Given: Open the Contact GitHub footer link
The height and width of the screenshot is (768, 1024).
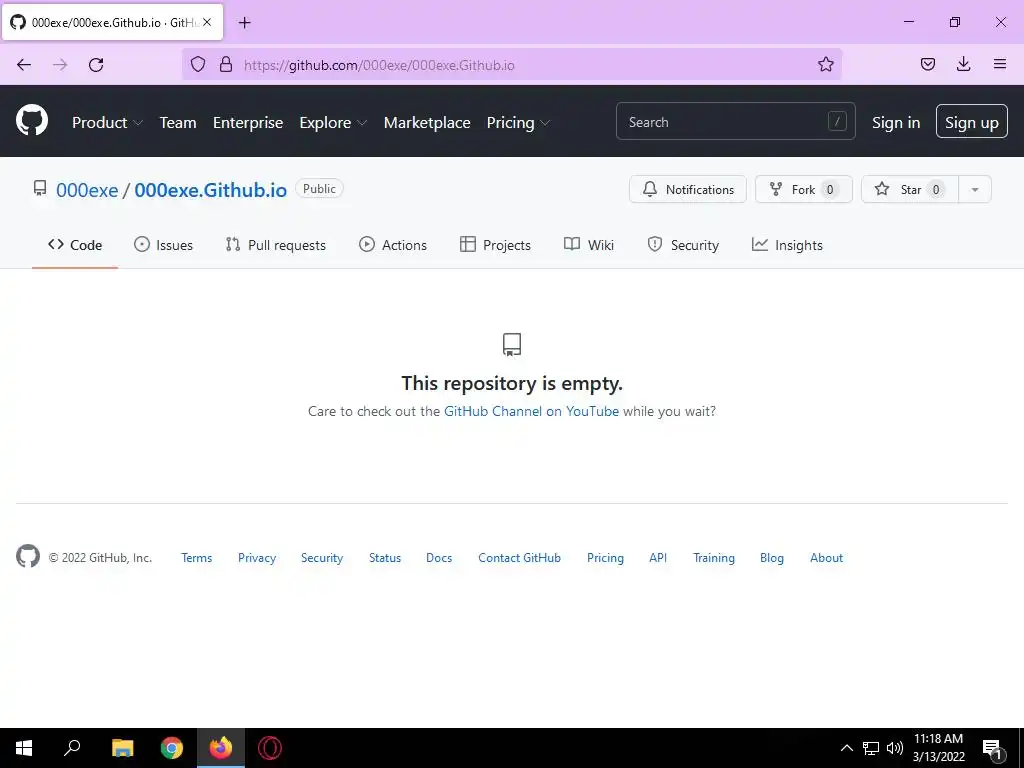Looking at the screenshot, I should (519, 558).
